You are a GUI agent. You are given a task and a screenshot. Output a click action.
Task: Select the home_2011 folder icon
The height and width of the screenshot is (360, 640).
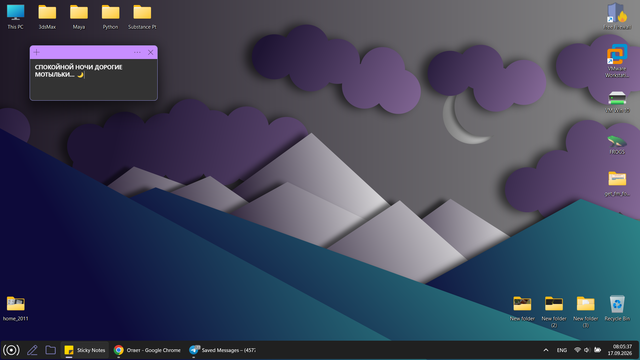16,308
